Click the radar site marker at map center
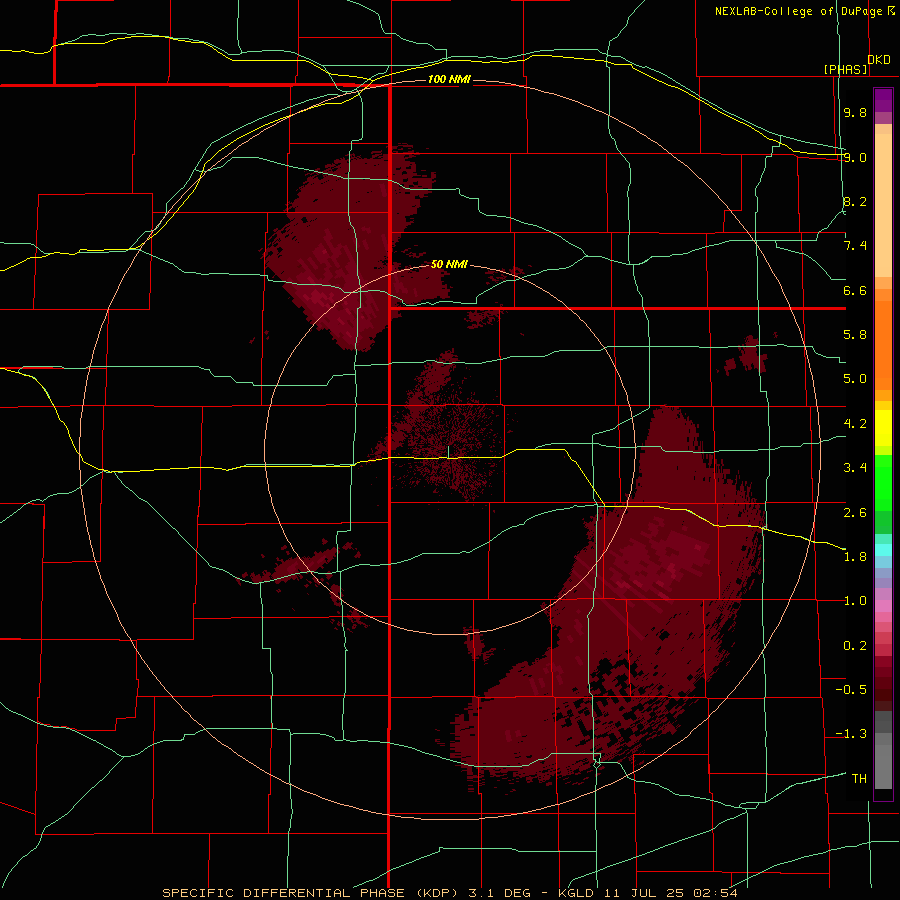The image size is (900, 900). [448, 453]
